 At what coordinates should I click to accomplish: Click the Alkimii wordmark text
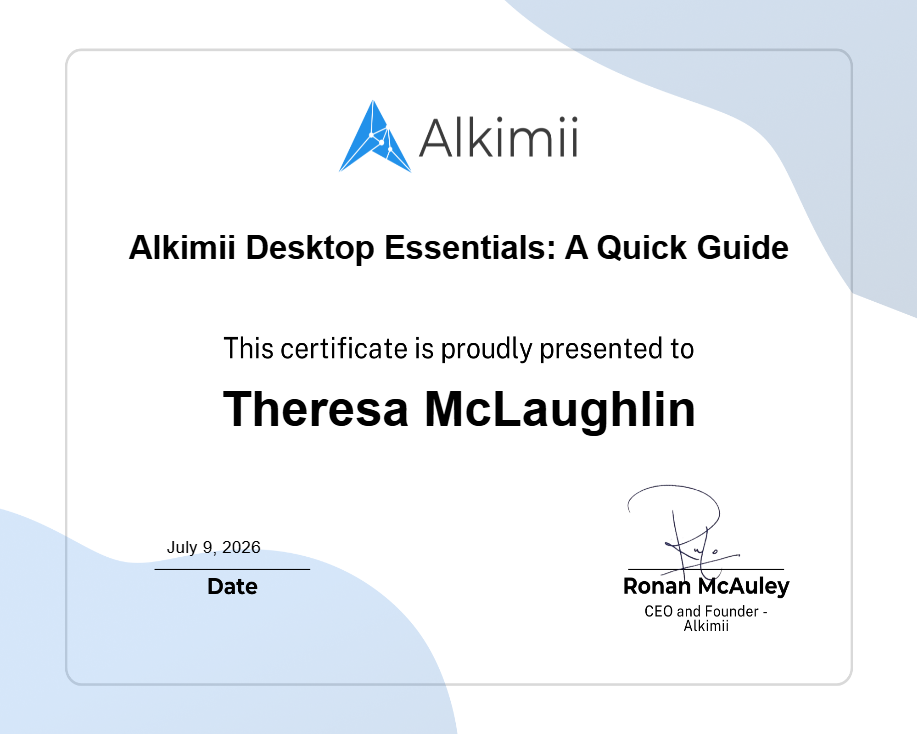pos(499,138)
